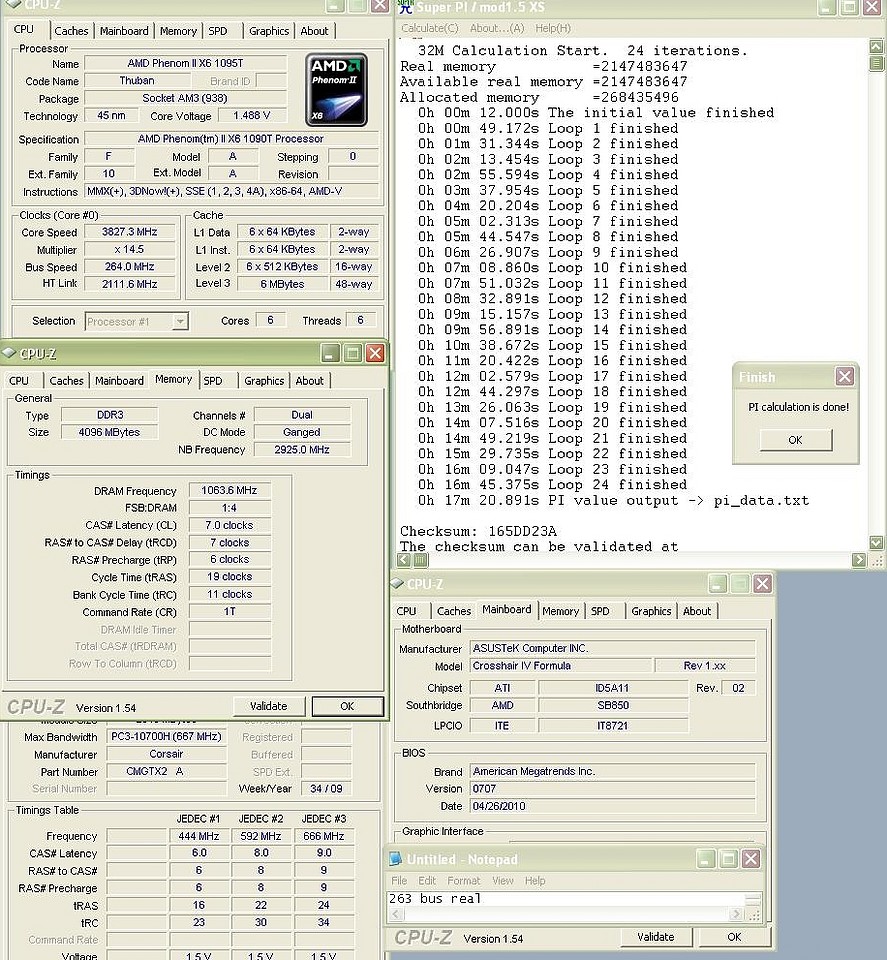887x960 pixels.
Task: Switch to Caches tab in top CPU-Z window
Action: click(x=71, y=31)
